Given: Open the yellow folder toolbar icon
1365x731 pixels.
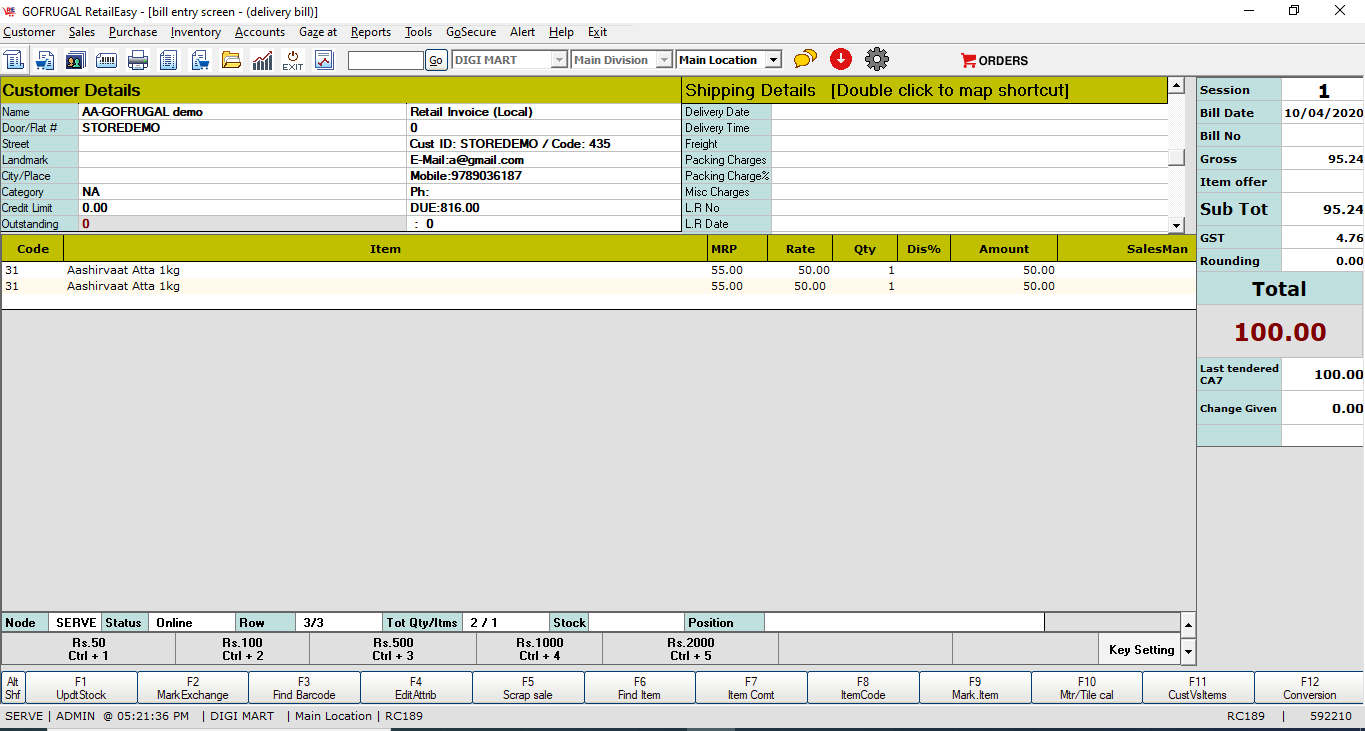Looking at the screenshot, I should coord(231,60).
